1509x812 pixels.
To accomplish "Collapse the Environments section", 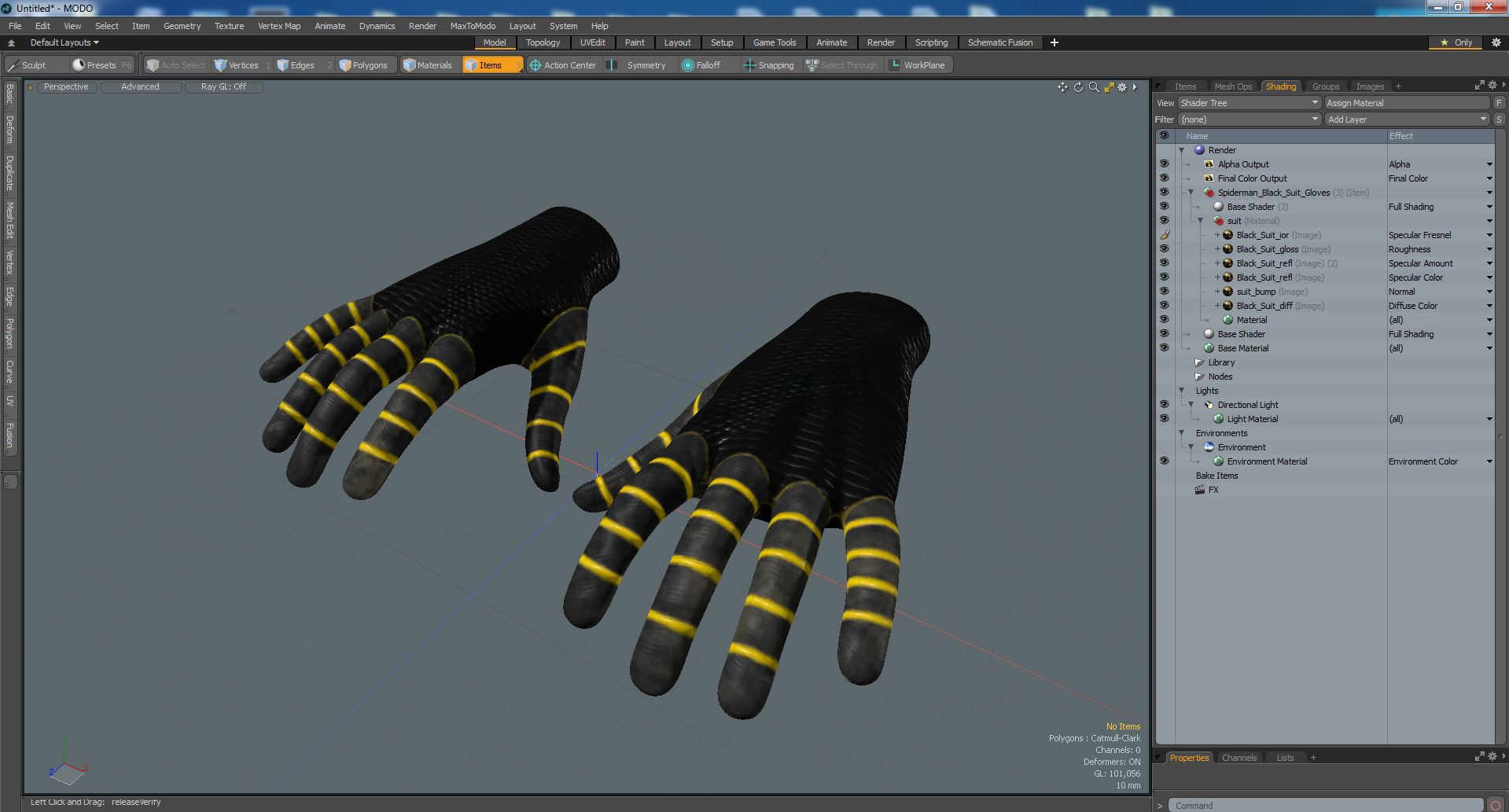I will tap(1181, 433).
